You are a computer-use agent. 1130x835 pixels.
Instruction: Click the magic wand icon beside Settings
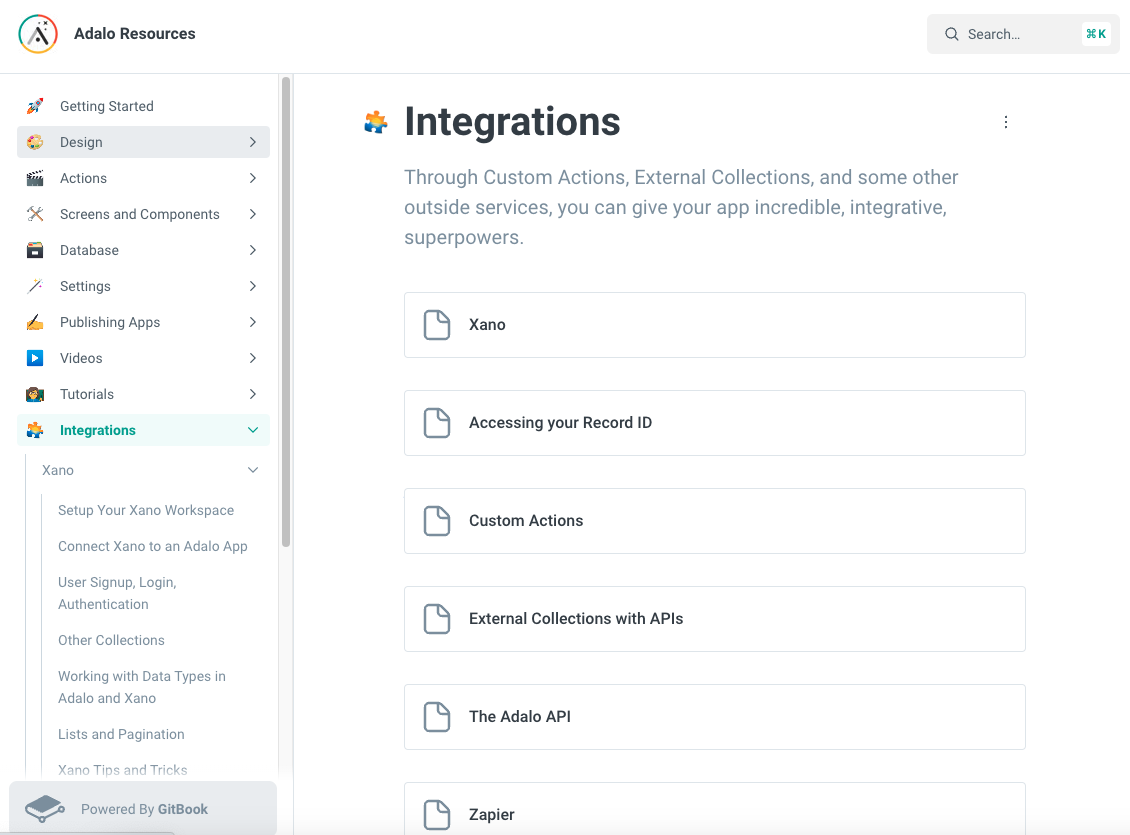click(x=35, y=286)
